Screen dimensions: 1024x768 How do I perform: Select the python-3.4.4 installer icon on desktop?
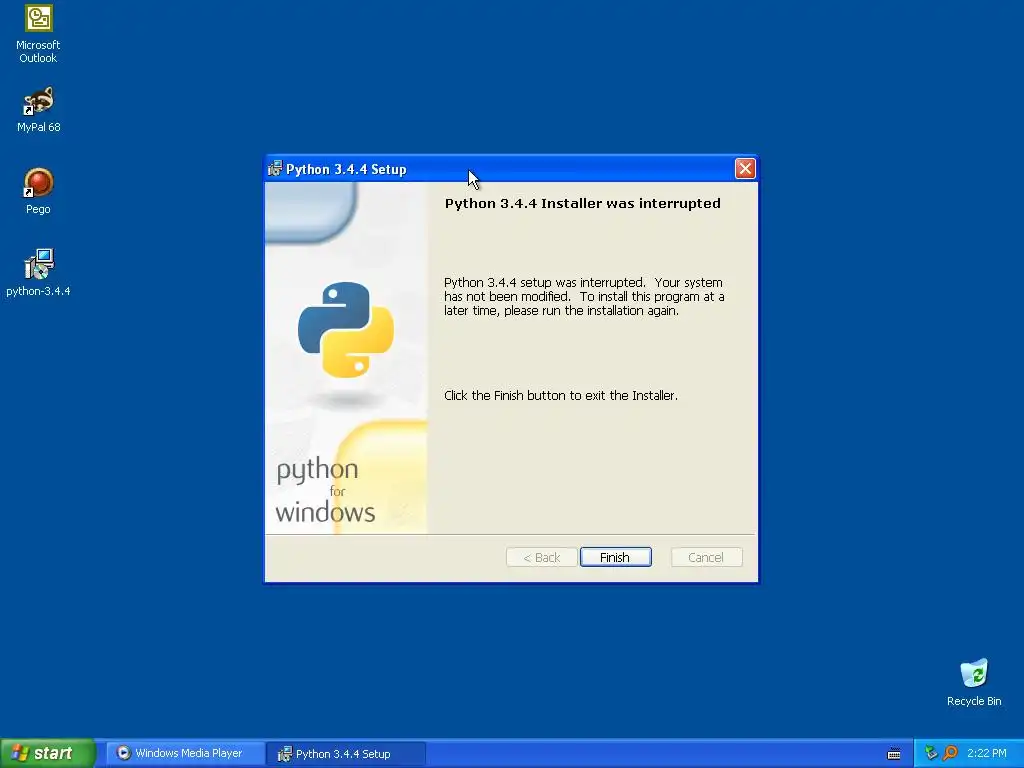pos(38,273)
